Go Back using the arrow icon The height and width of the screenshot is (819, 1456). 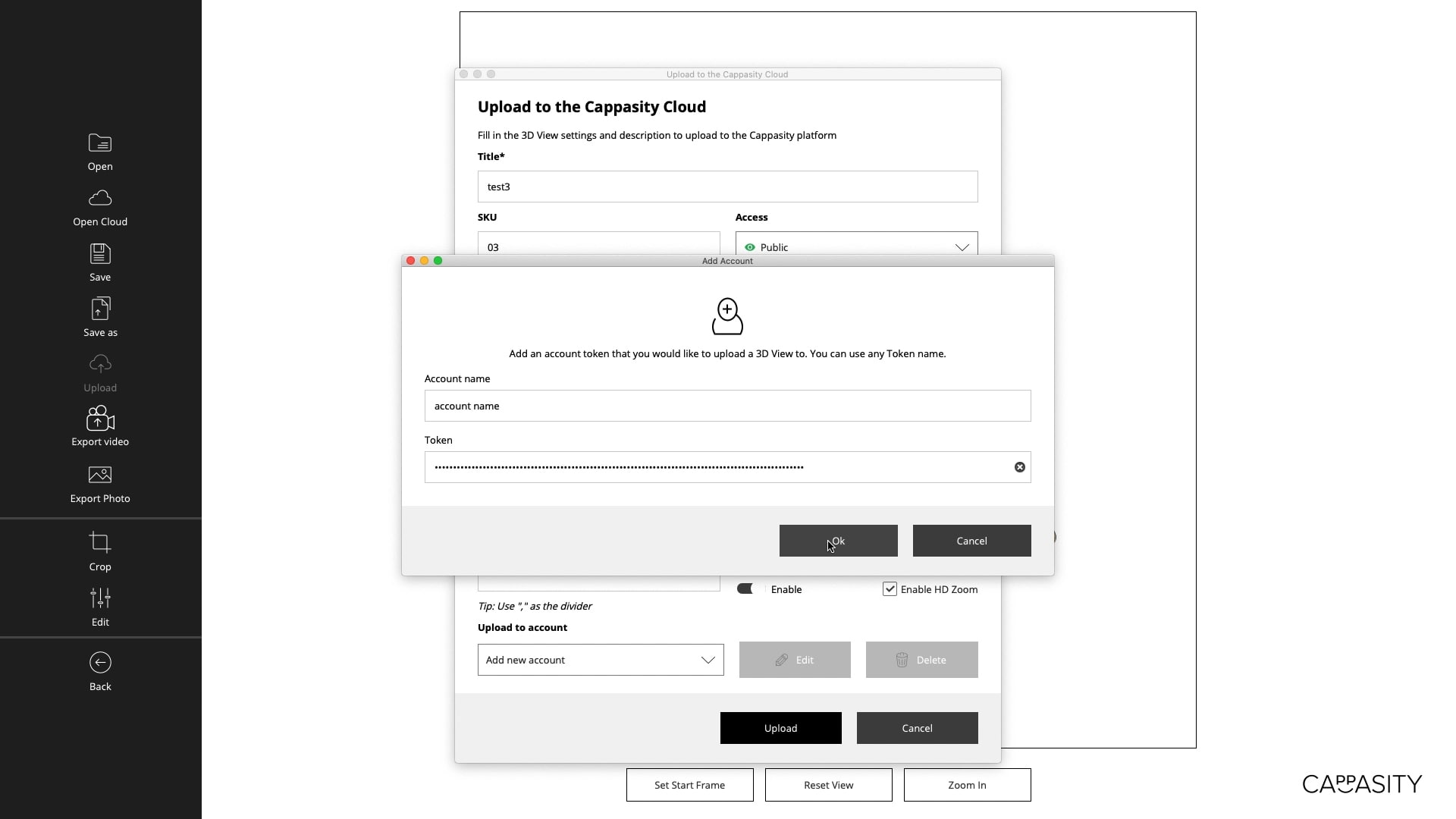100,663
